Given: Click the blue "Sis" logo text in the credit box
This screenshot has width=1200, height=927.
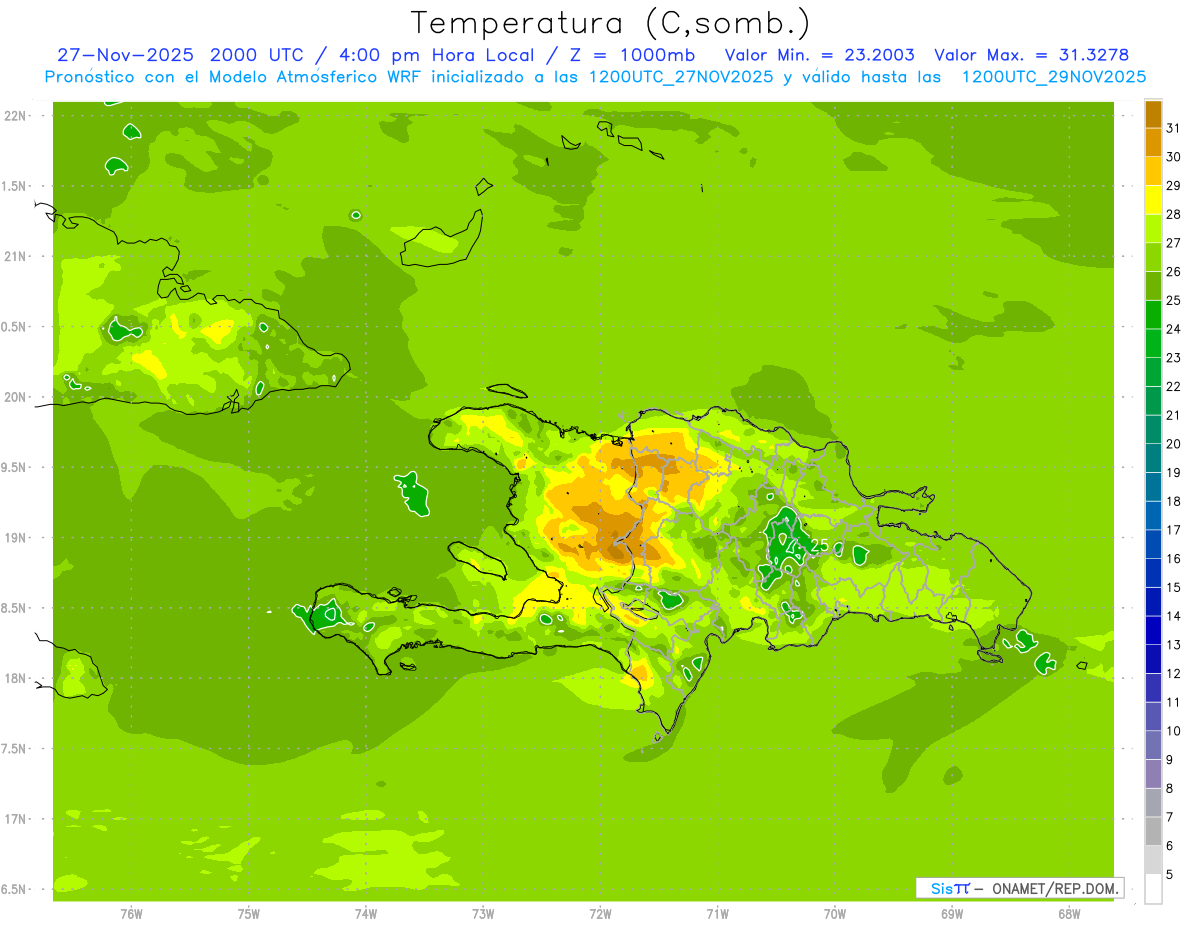Looking at the screenshot, I should click(940, 888).
